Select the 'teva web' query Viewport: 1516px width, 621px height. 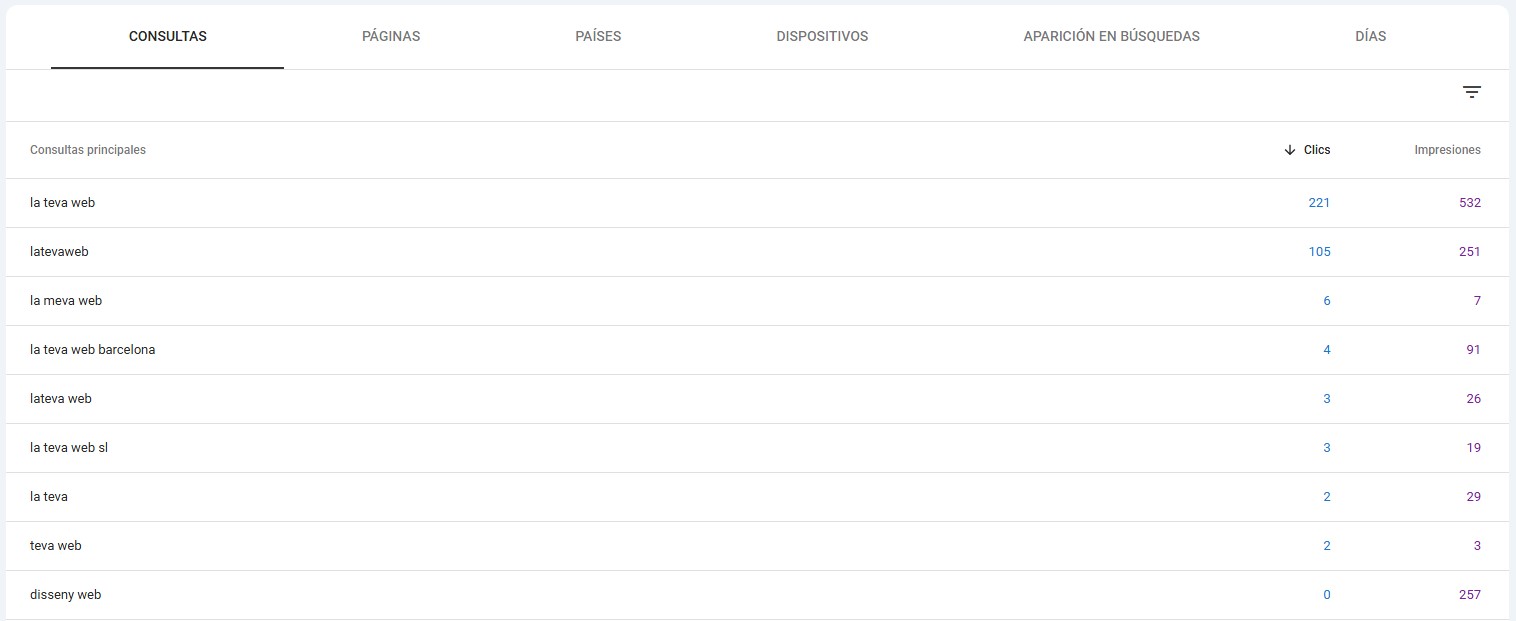56,546
